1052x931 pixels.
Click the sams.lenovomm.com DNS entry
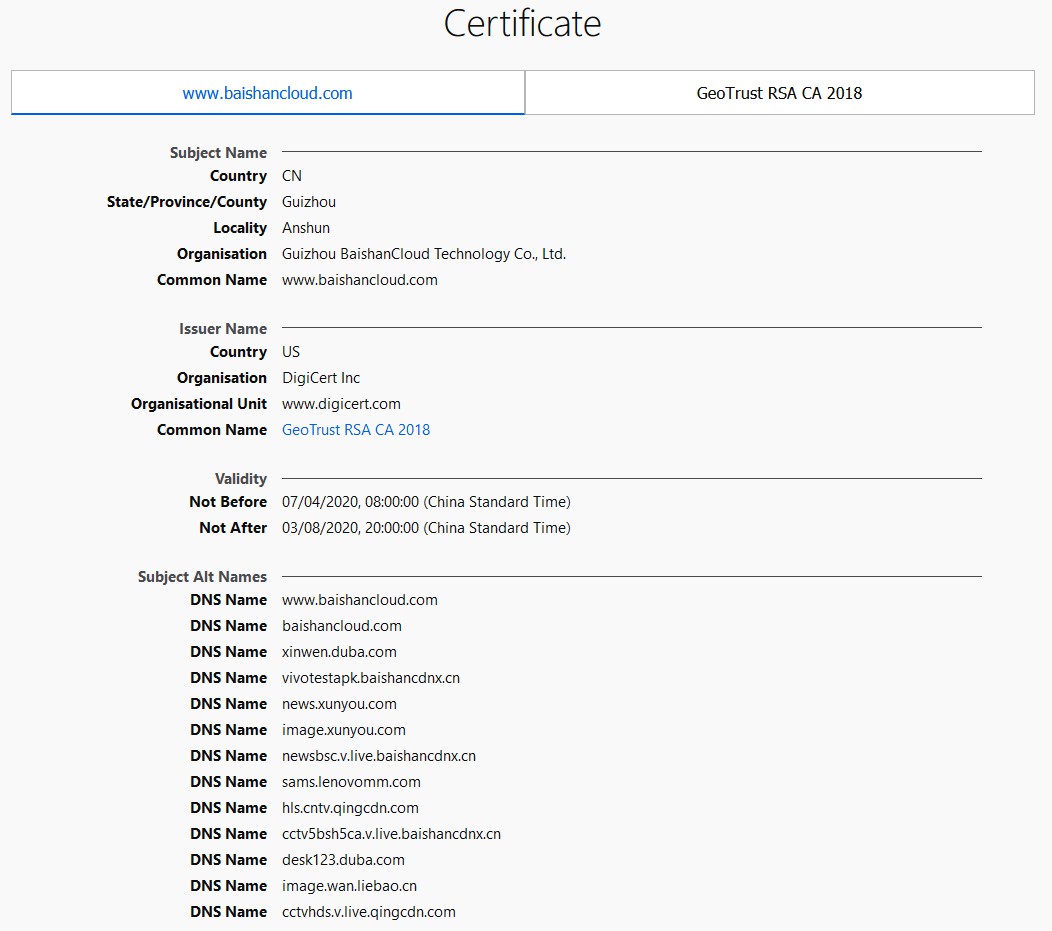351,782
